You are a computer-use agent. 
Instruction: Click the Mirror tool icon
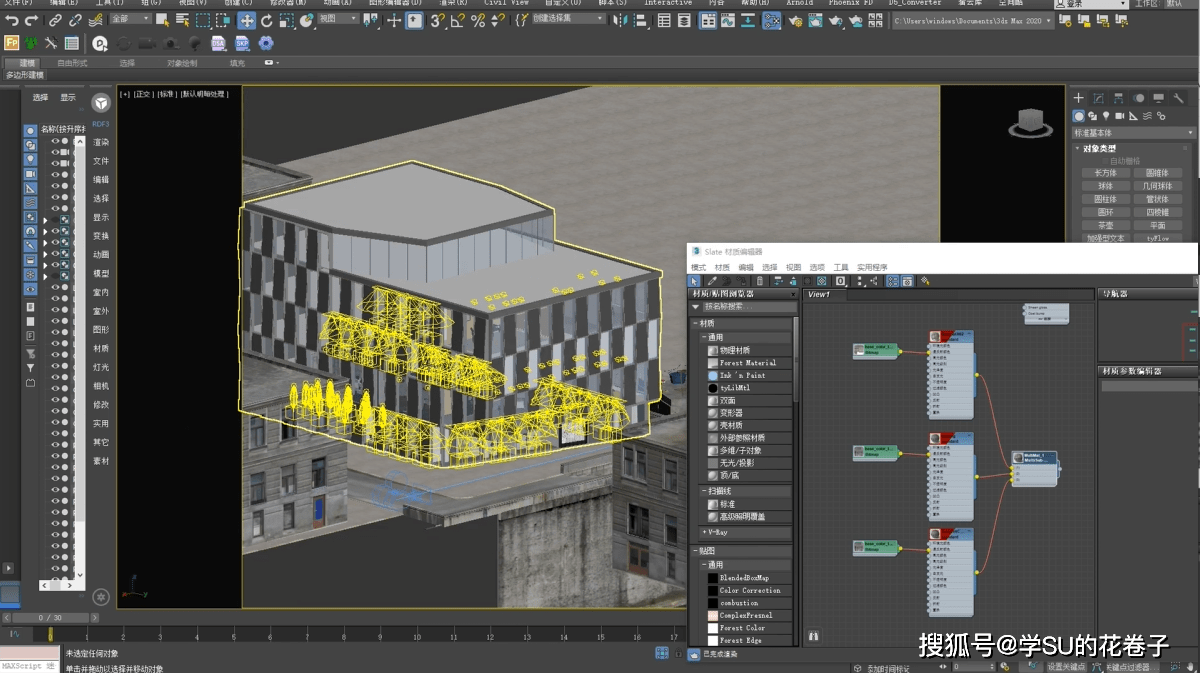[620, 20]
